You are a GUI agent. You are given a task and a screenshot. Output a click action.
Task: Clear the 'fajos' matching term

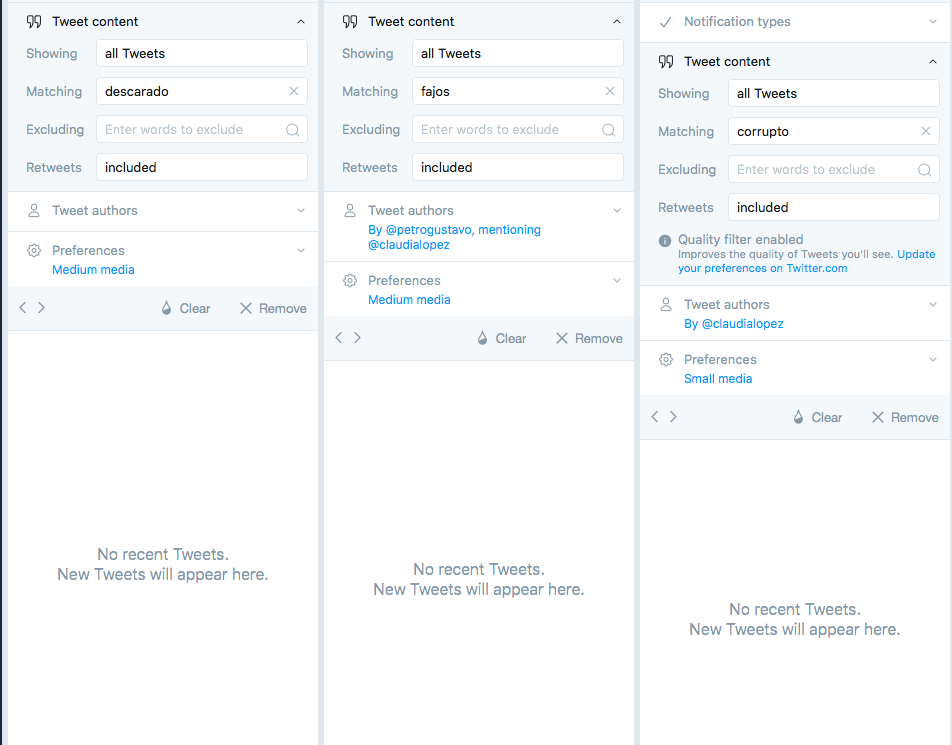pos(610,91)
